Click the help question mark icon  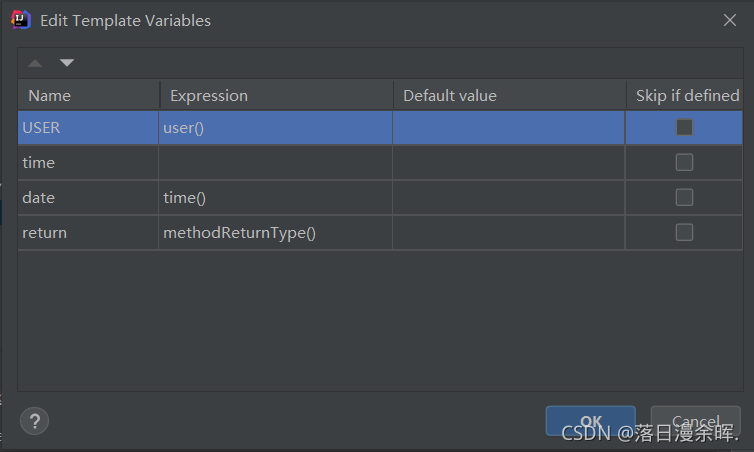coord(34,421)
